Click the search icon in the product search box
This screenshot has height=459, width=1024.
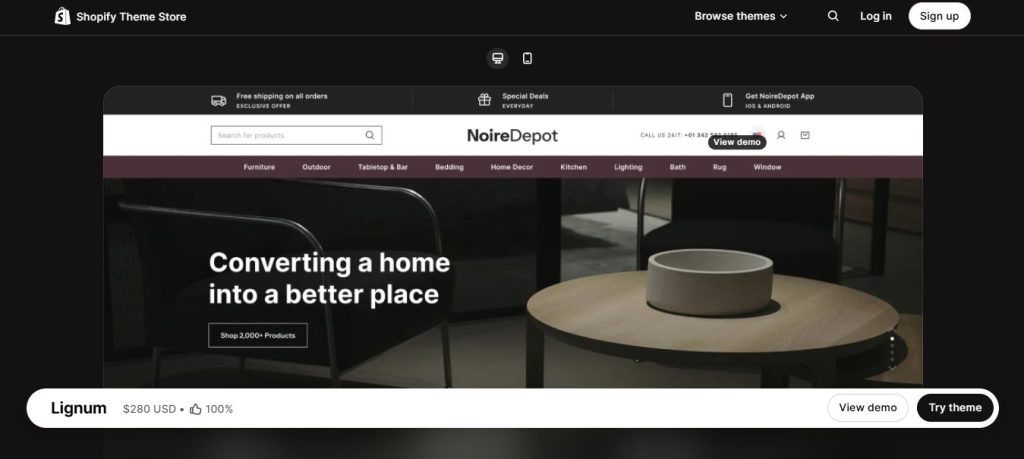pos(370,135)
